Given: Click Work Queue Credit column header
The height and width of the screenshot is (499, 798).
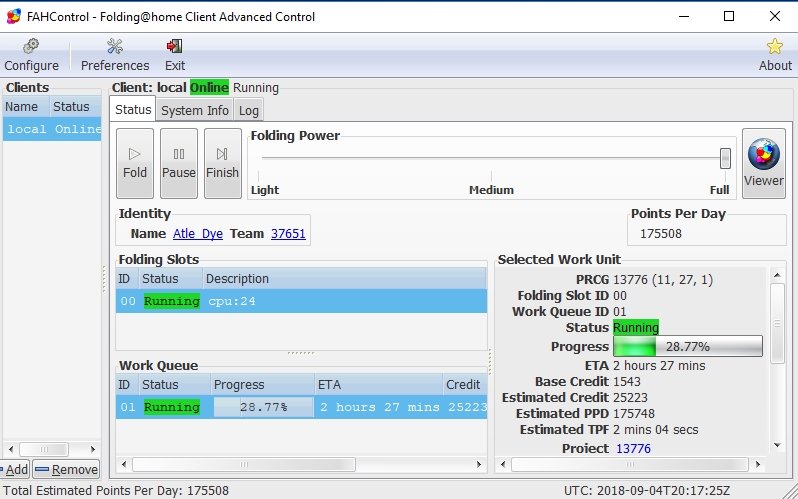Looking at the screenshot, I should click(x=465, y=385).
